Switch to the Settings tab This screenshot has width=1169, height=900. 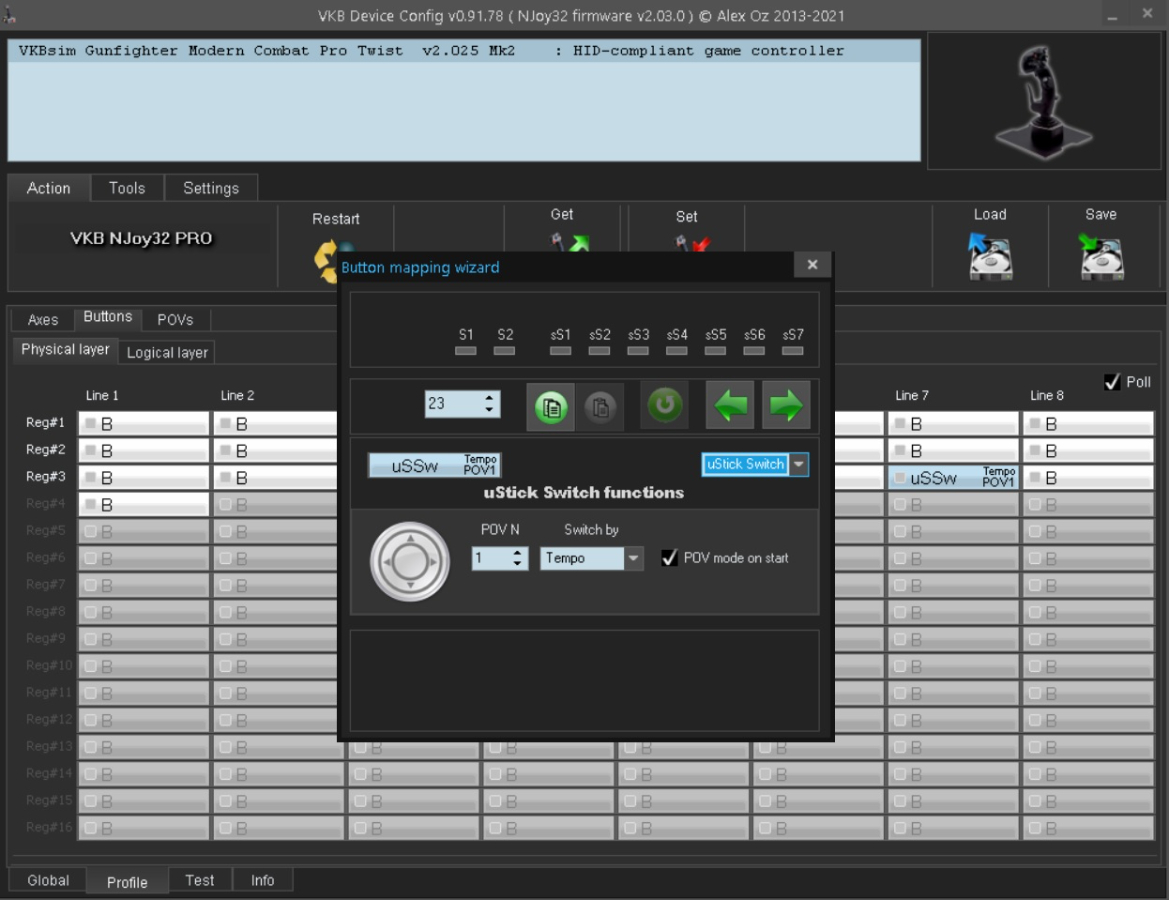tap(211, 188)
